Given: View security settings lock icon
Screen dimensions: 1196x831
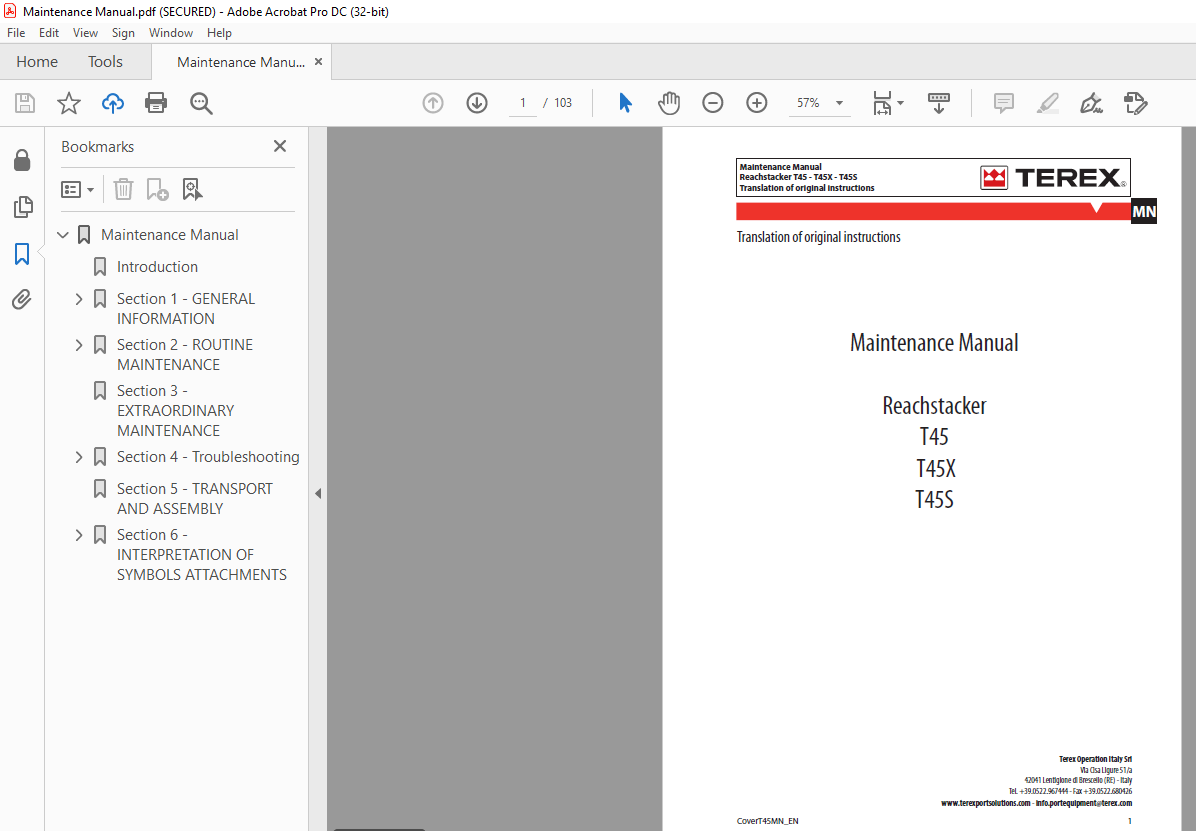Looking at the screenshot, I should coord(22,160).
